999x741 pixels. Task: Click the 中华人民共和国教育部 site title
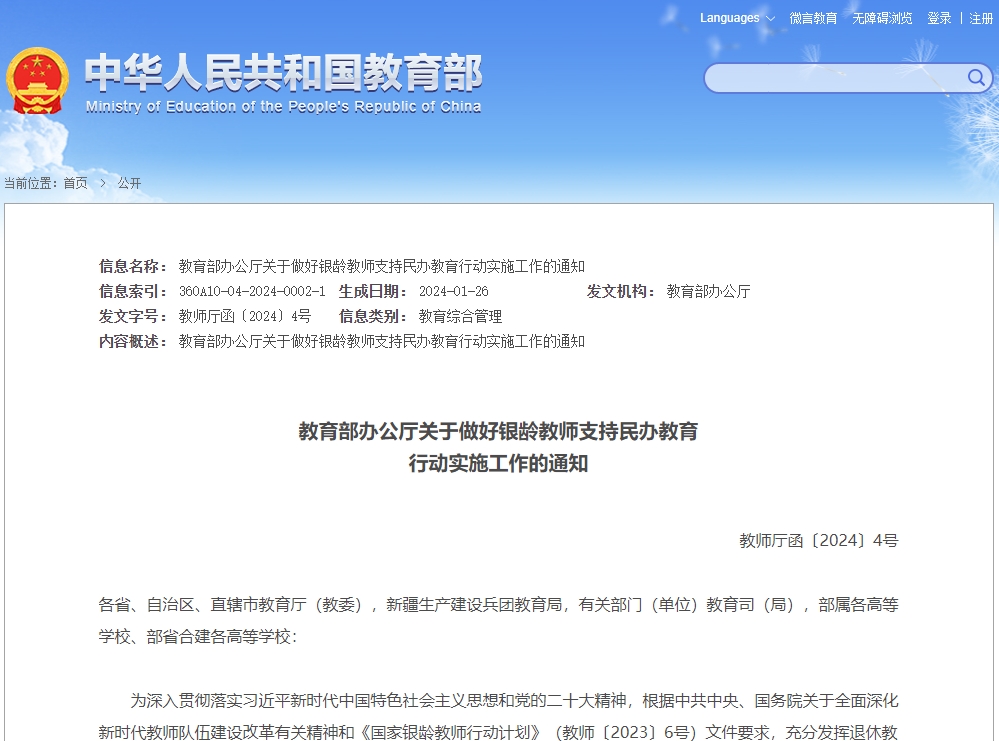(284, 72)
